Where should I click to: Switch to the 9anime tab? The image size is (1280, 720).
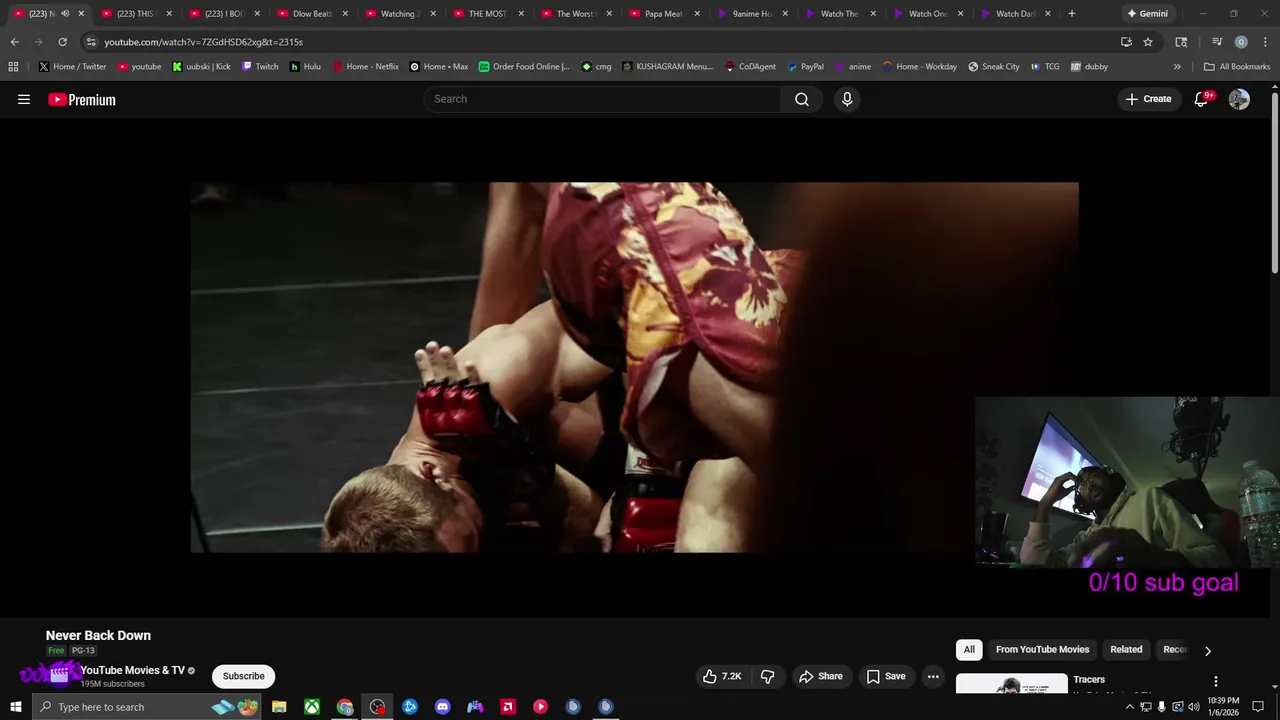point(751,14)
